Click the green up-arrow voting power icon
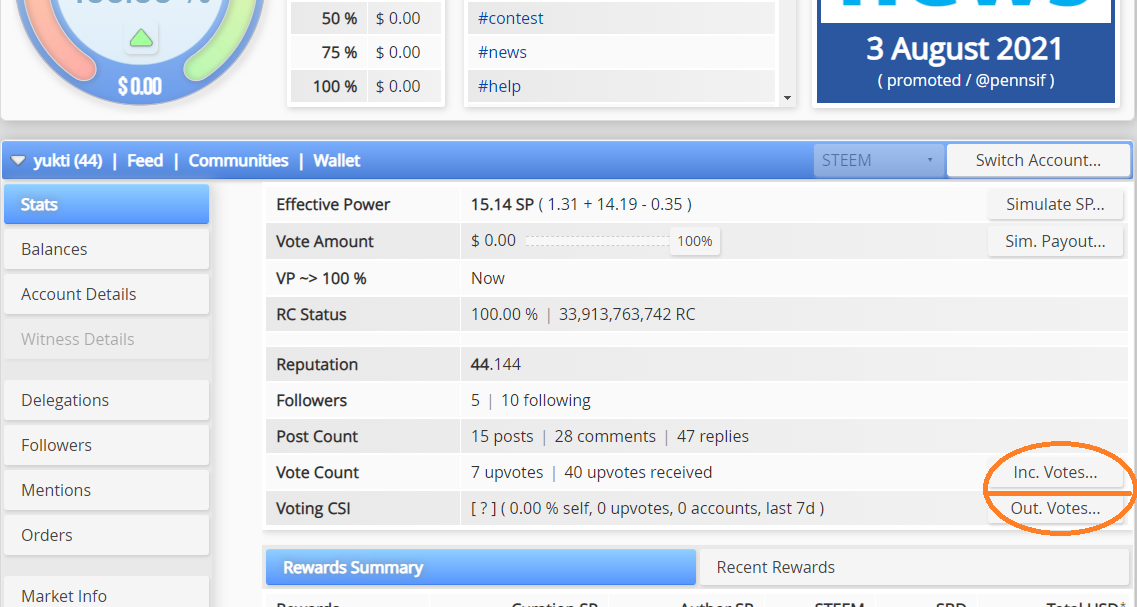 pyautogui.click(x=141, y=38)
